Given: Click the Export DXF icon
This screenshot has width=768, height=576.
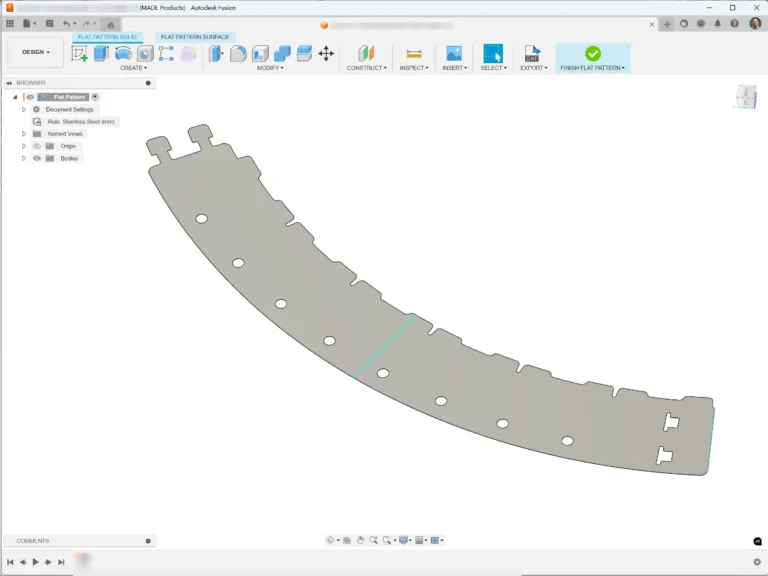Looking at the screenshot, I should (532, 53).
